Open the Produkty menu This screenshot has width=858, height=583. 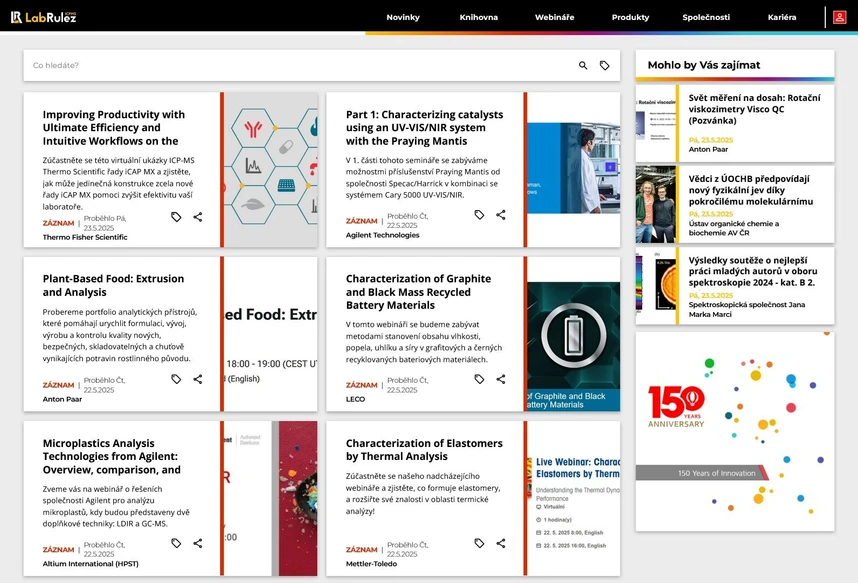tap(630, 17)
